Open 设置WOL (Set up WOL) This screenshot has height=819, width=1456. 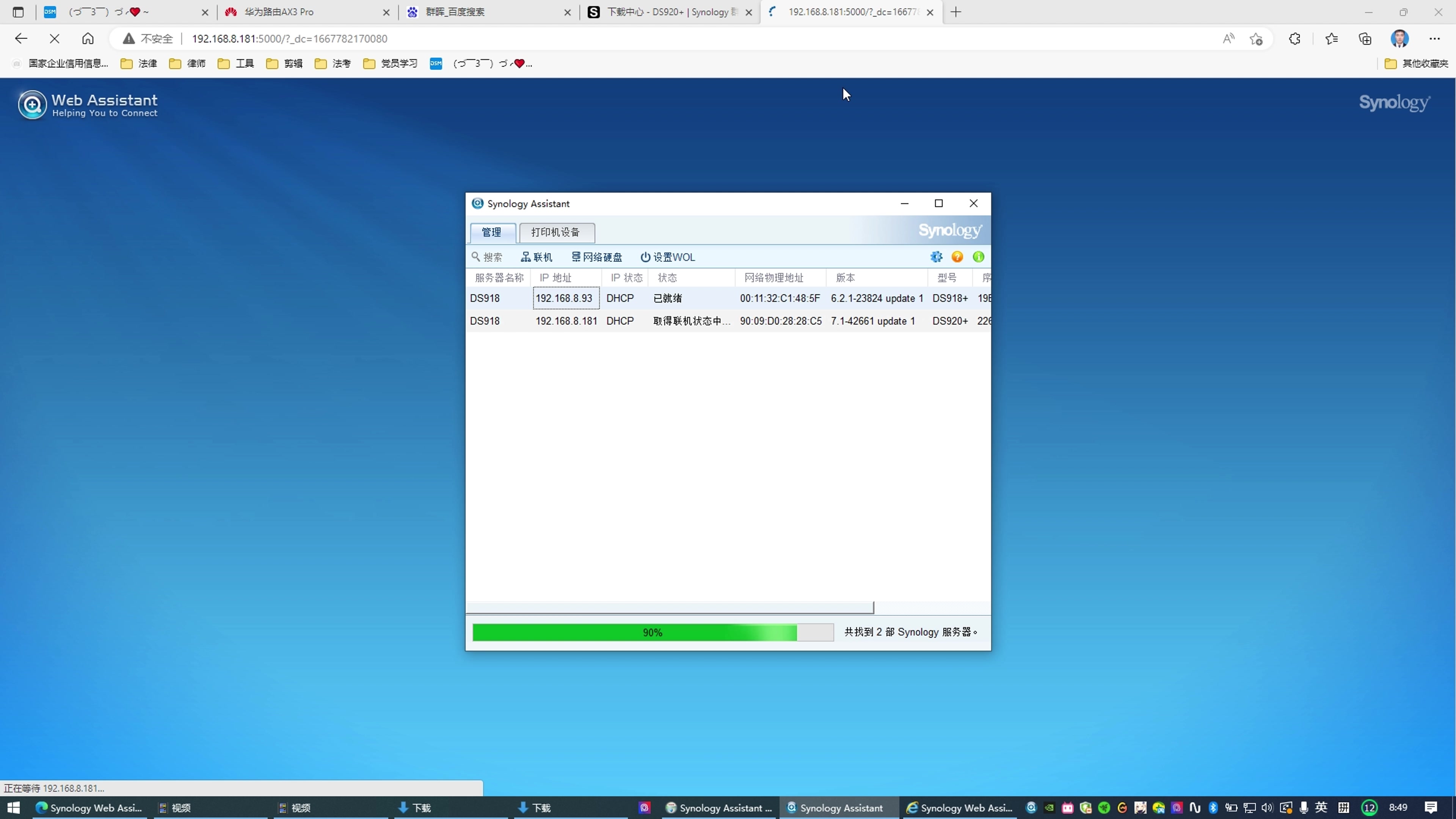[x=667, y=257]
